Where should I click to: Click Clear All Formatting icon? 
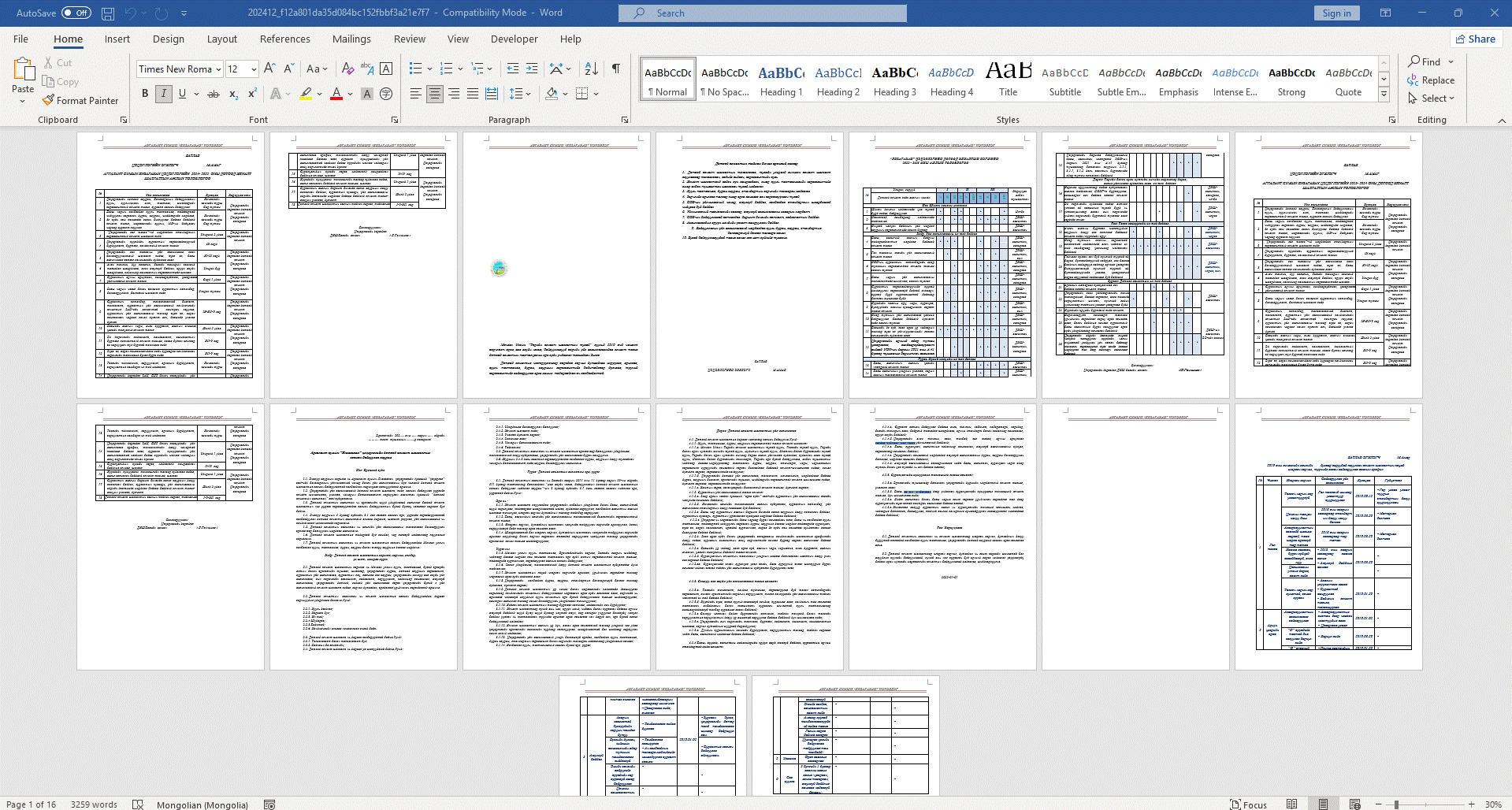(x=347, y=69)
